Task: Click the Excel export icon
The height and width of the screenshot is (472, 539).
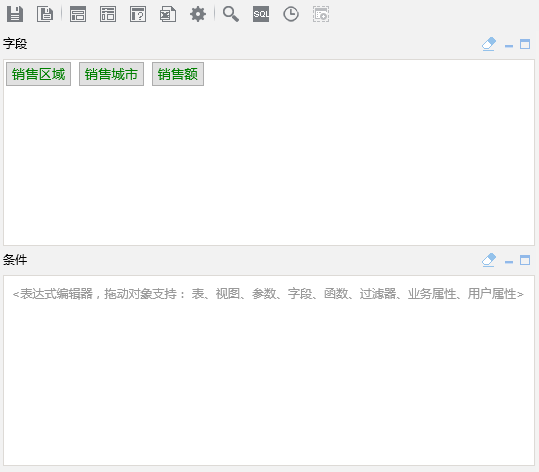Action: coord(168,14)
